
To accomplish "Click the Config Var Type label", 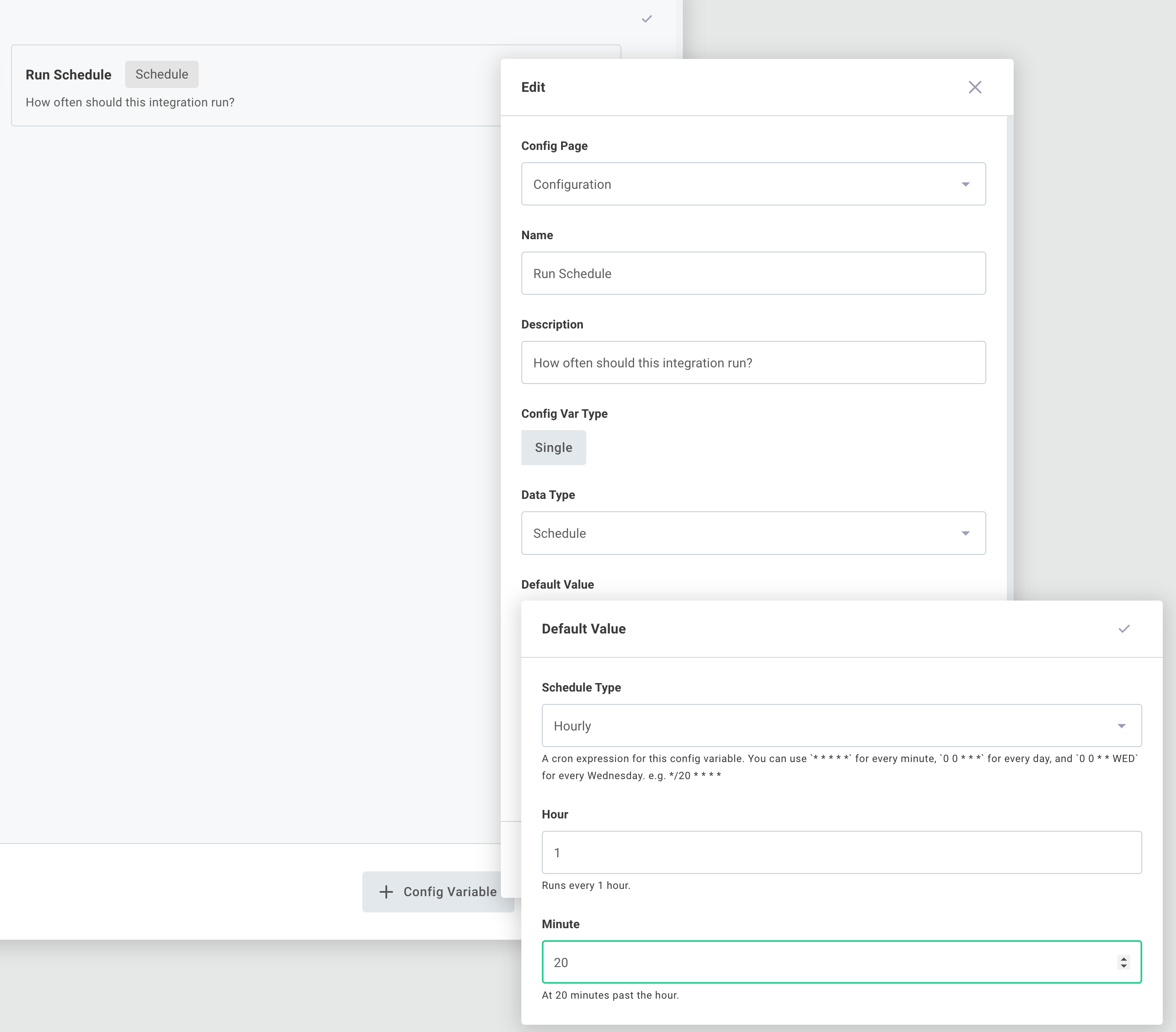I will (564, 413).
